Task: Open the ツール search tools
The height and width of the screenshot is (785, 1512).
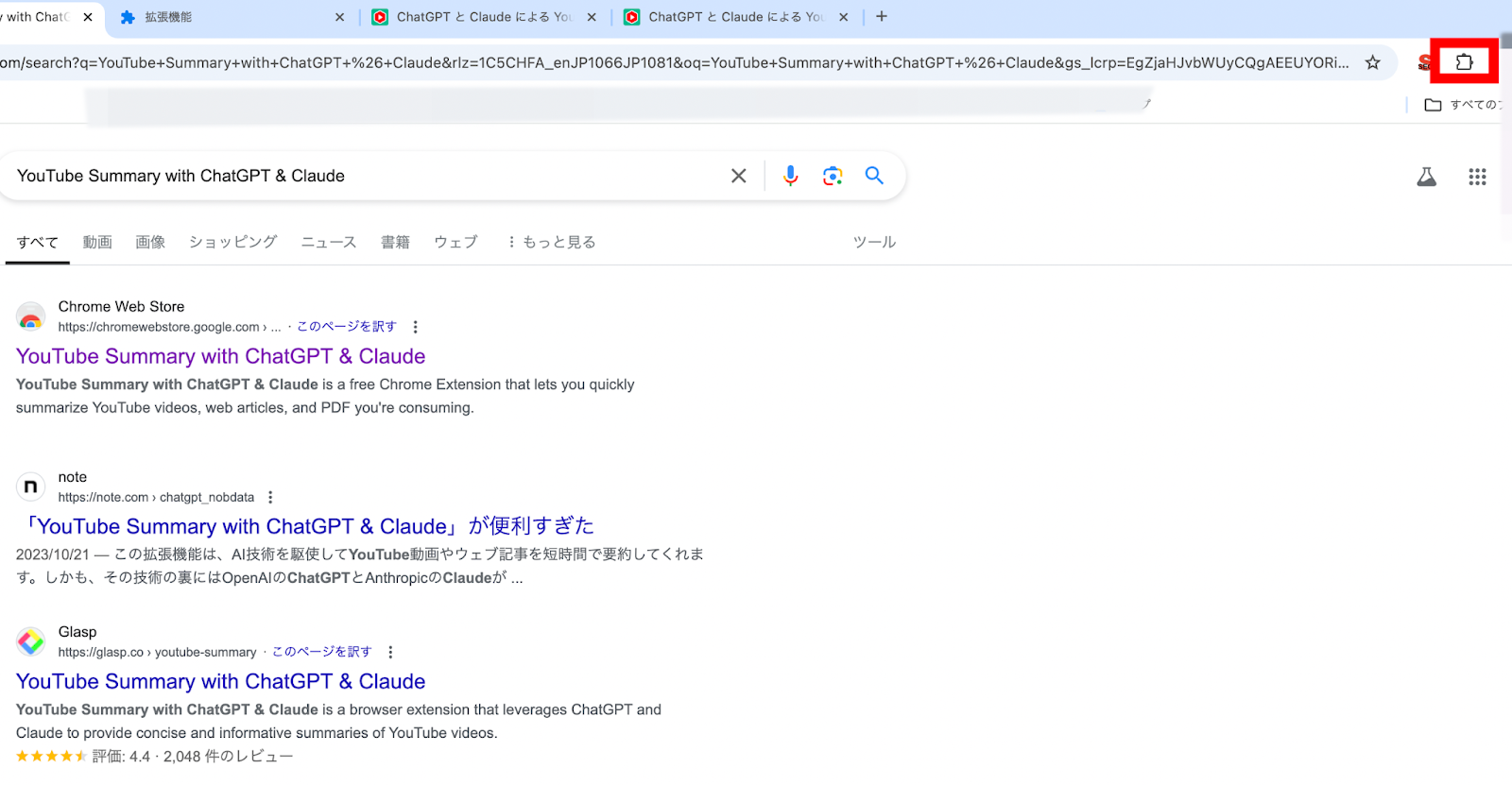Action: [874, 242]
